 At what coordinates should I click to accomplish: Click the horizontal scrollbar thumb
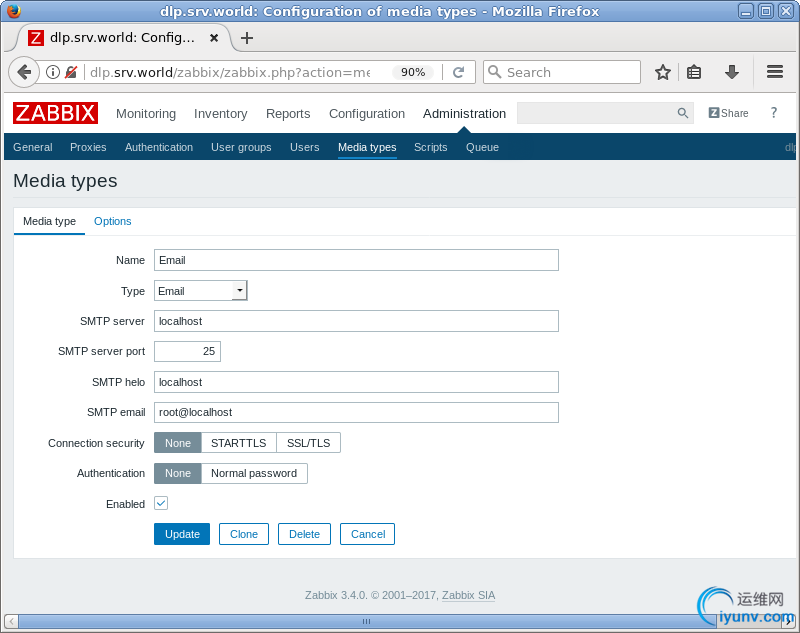[x=366, y=621]
